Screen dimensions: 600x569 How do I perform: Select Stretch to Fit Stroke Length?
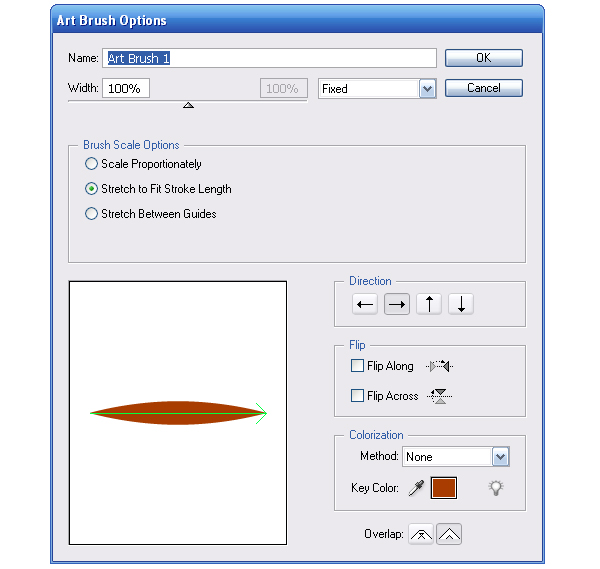(158, 189)
